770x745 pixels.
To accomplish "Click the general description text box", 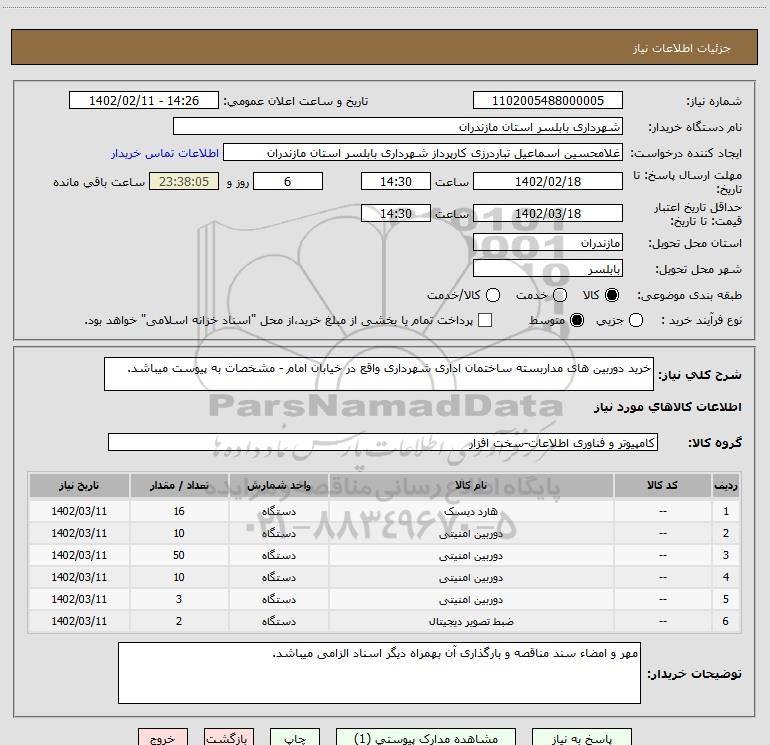I will [x=379, y=374].
